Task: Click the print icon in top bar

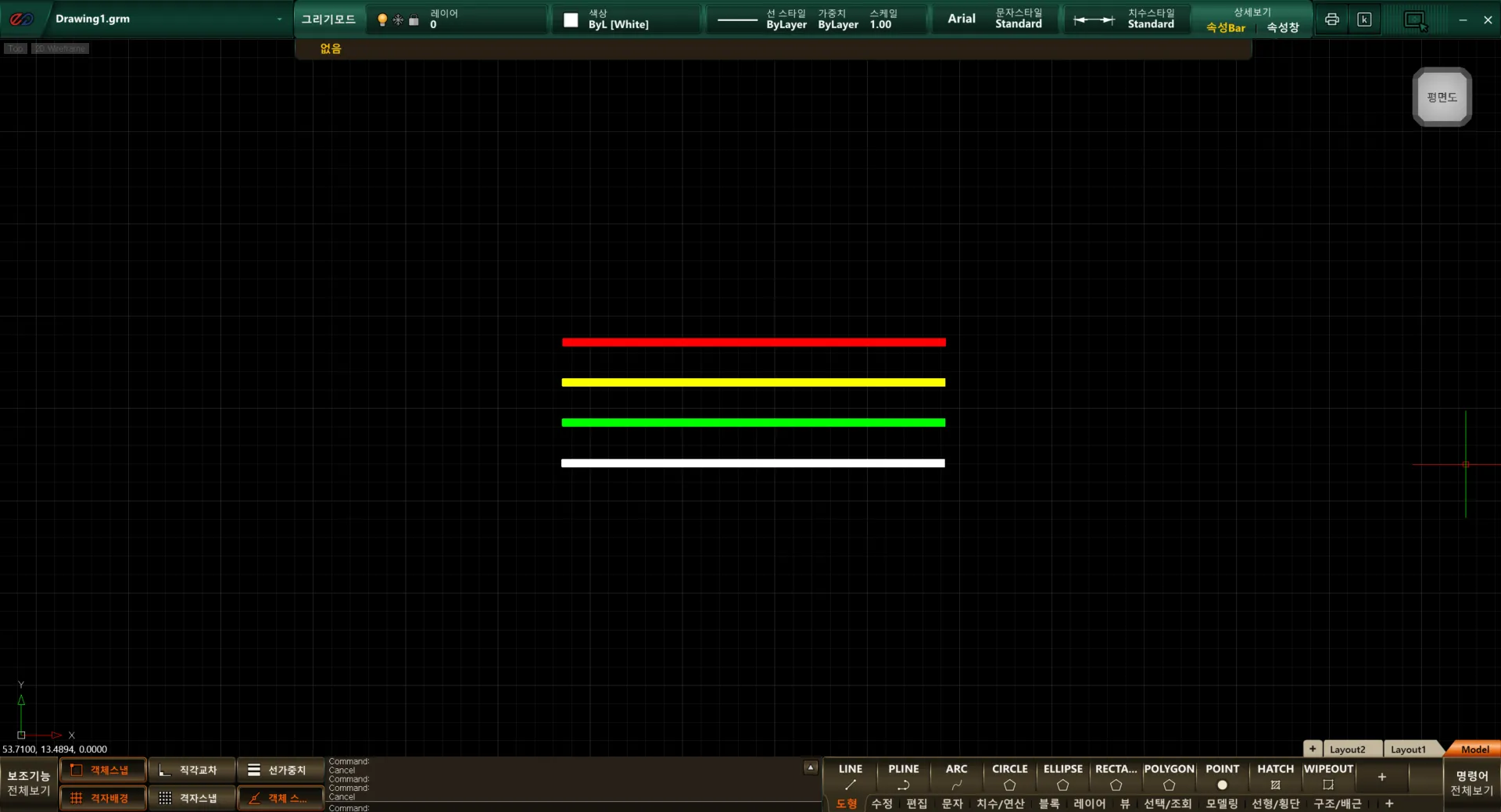Action: 1332,20
